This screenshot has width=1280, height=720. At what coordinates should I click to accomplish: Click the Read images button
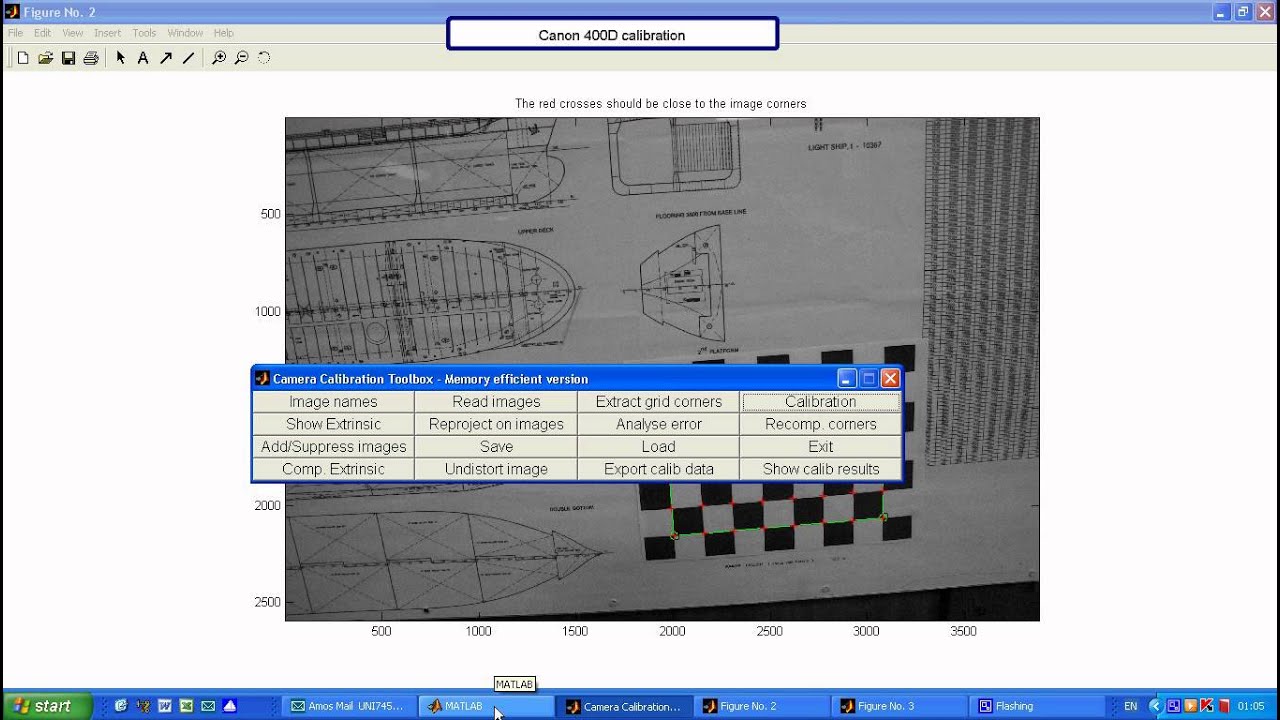point(496,402)
